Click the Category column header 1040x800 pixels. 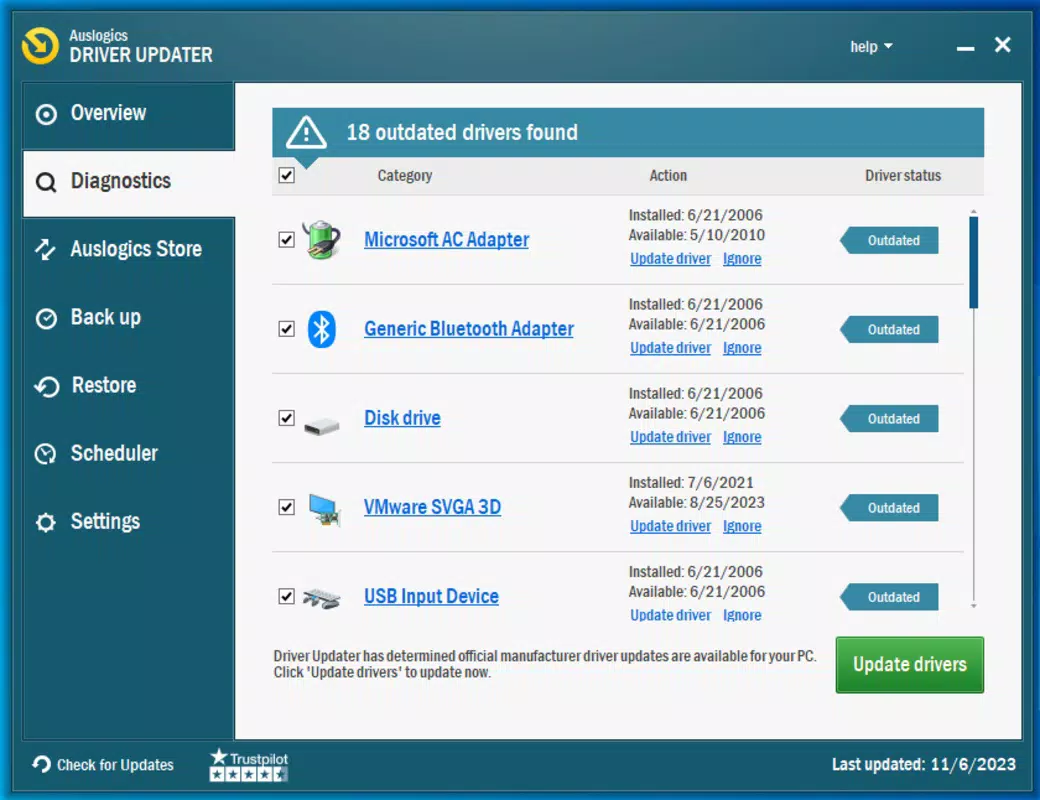(x=405, y=176)
